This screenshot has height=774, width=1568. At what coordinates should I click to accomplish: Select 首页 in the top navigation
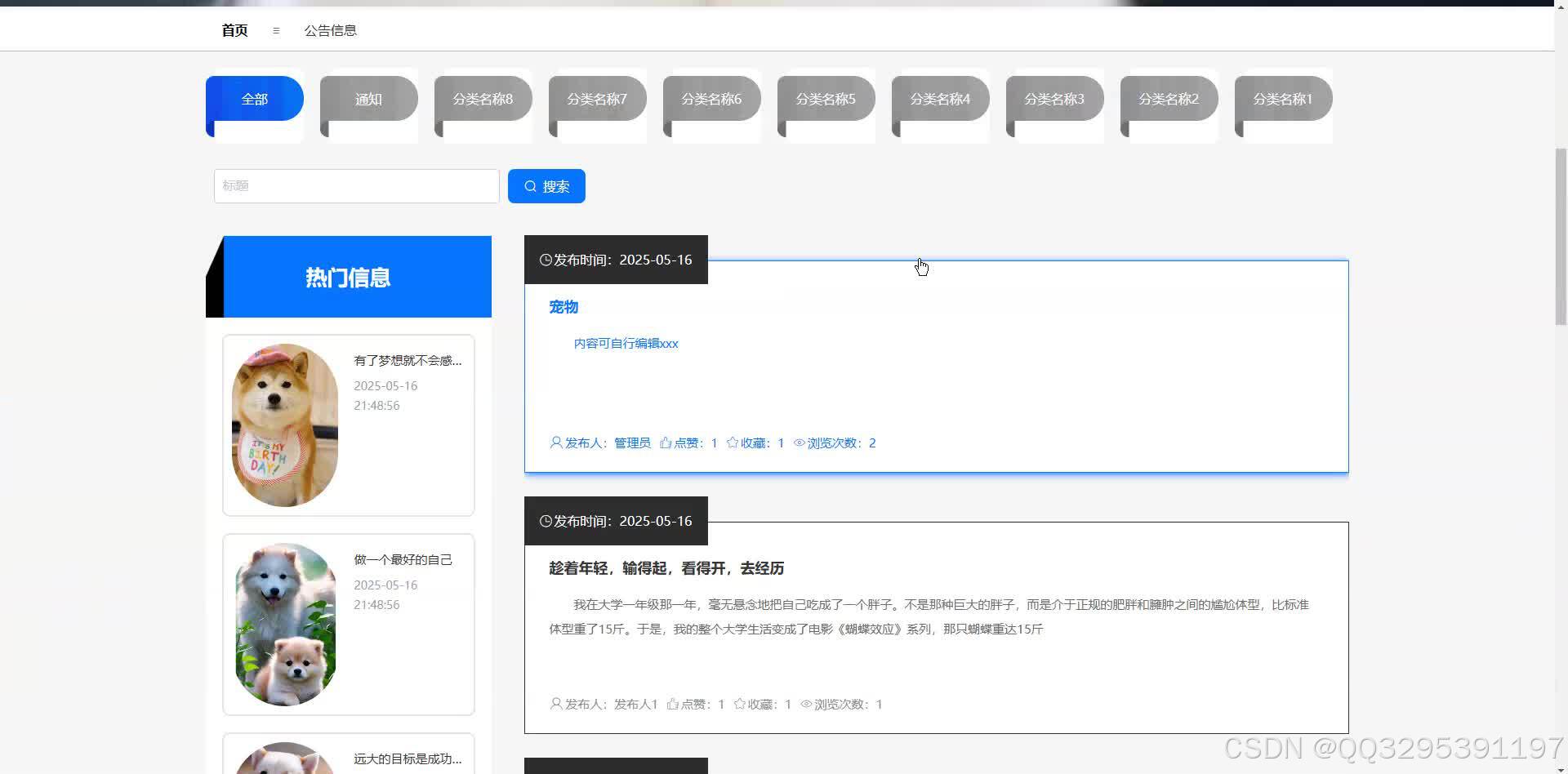pos(234,30)
